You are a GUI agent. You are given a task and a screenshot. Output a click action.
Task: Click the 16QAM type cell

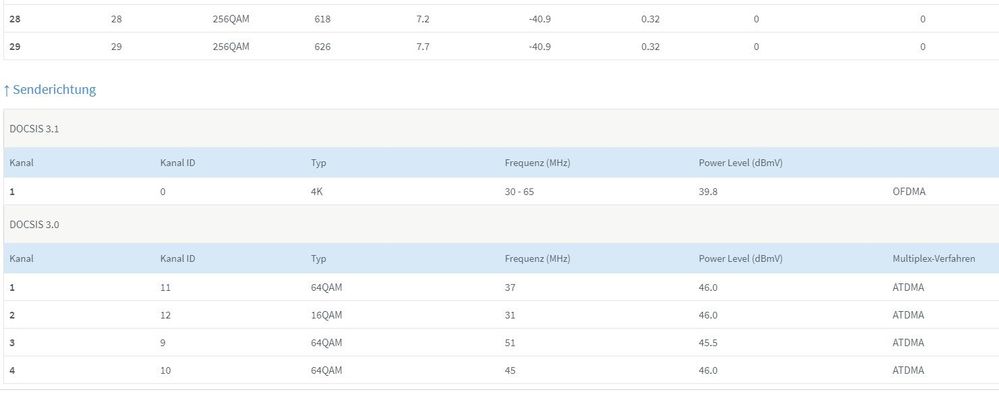pyautogui.click(x=326, y=315)
